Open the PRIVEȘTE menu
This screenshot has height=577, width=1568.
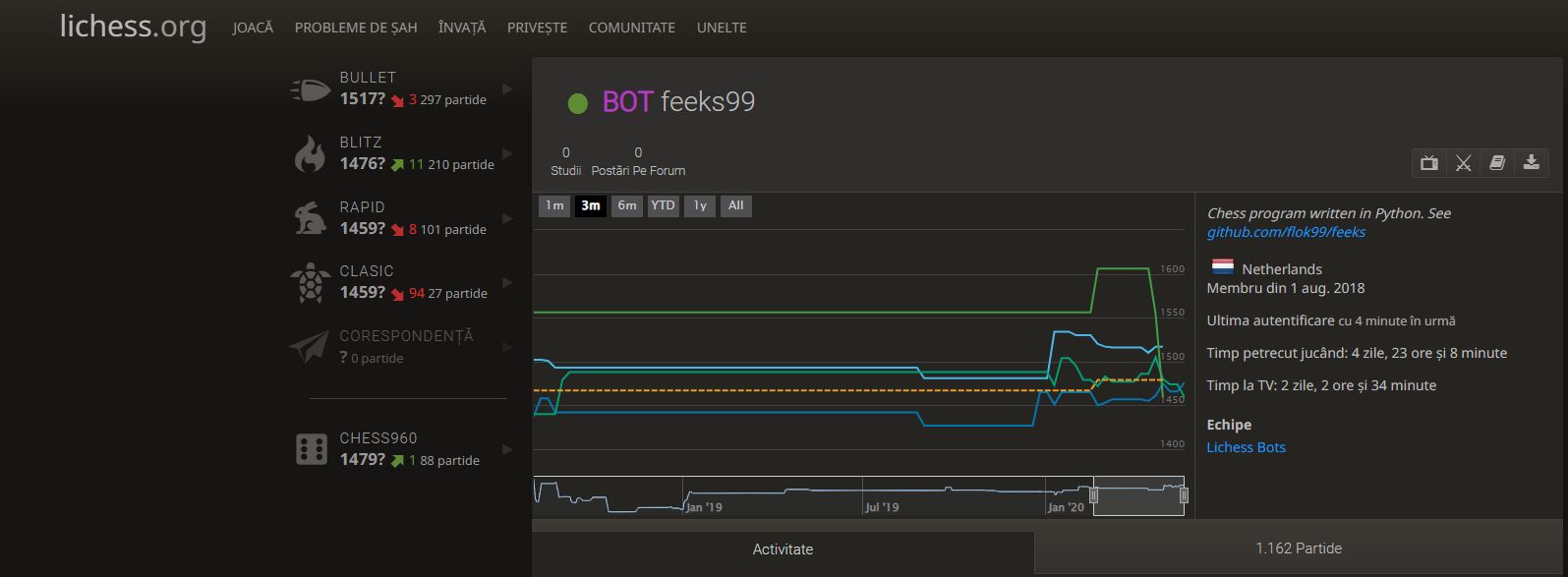coord(537,28)
